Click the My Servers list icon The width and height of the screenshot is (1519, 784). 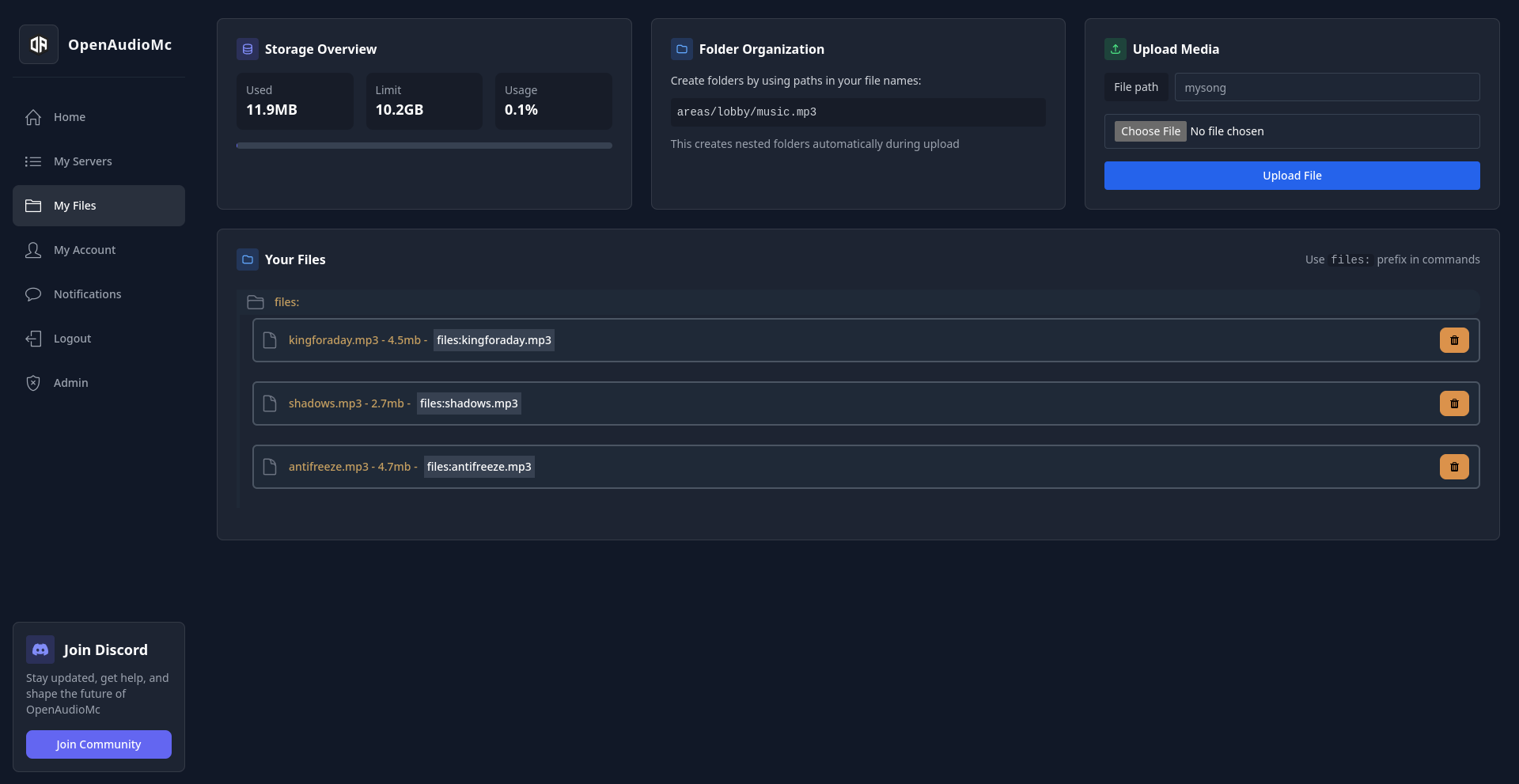(33, 161)
